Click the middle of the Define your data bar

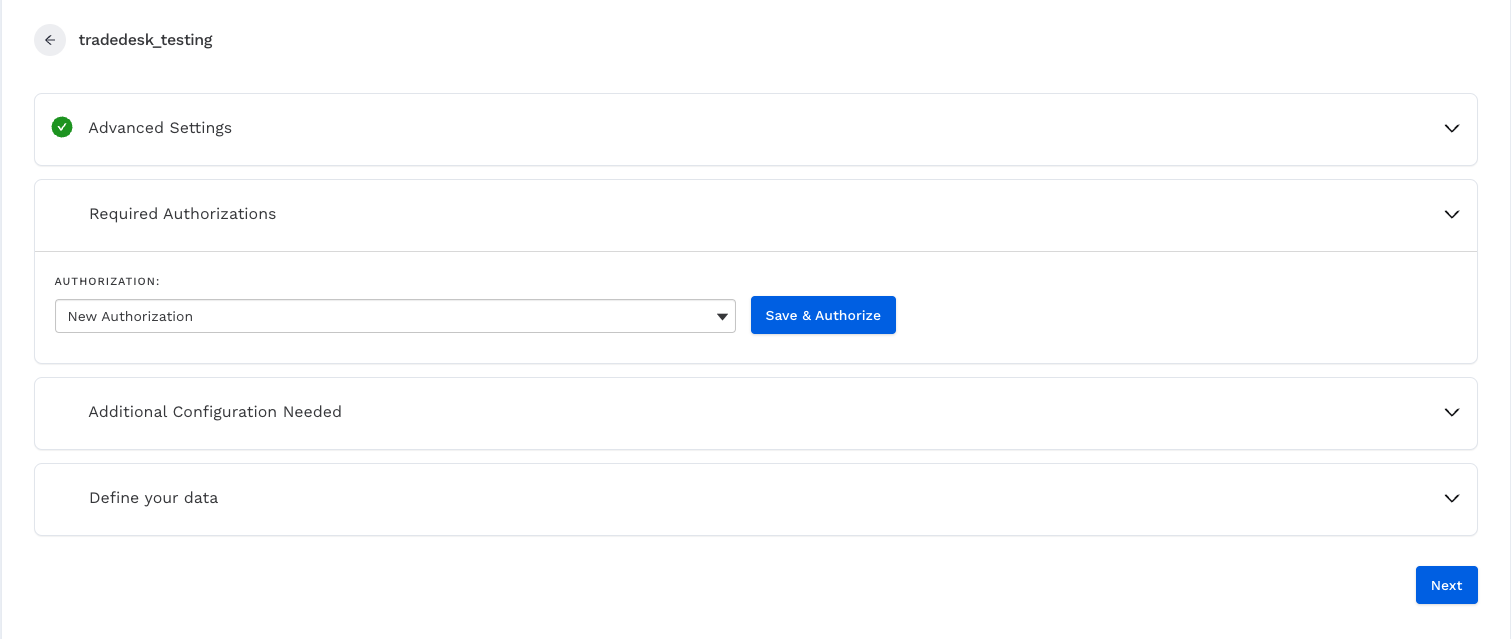(755, 499)
